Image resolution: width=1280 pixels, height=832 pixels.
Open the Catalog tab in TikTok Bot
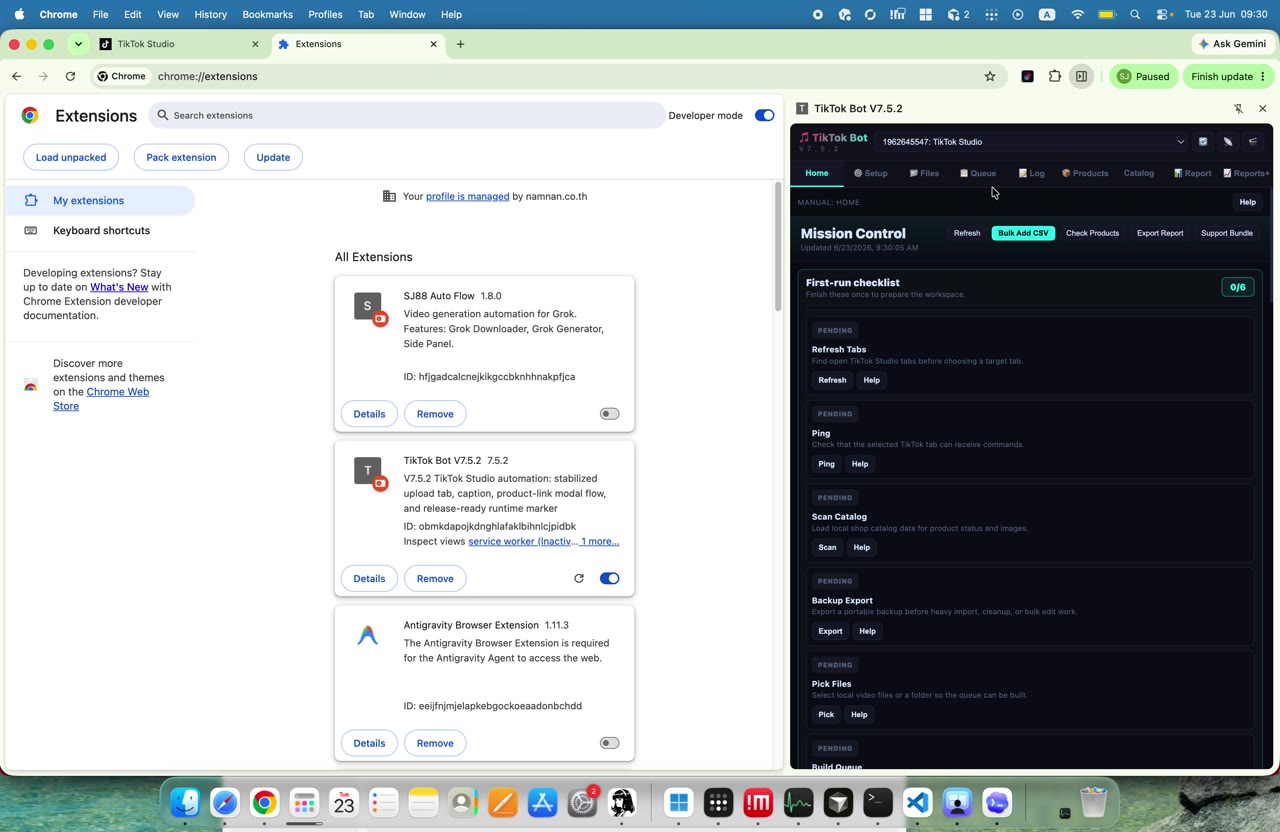1139,173
